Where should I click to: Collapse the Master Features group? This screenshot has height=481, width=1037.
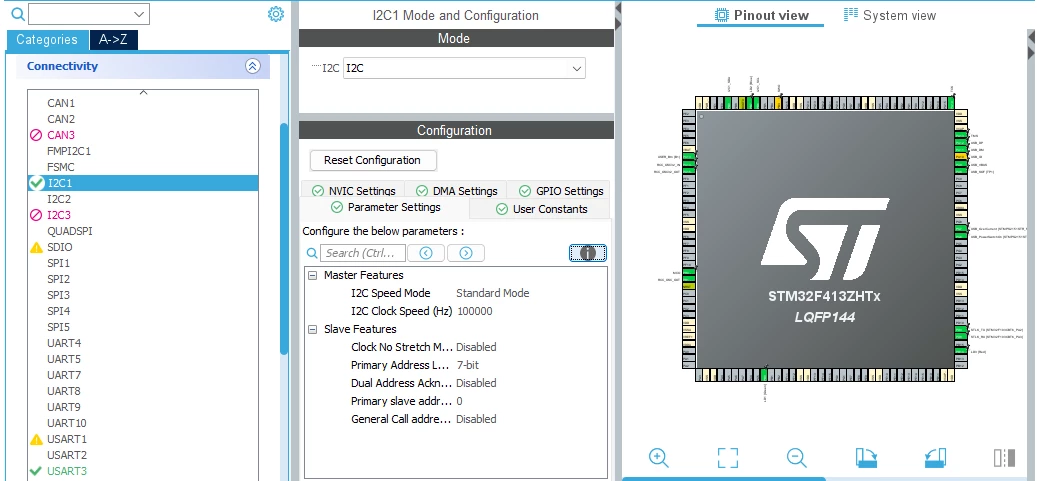(313, 275)
